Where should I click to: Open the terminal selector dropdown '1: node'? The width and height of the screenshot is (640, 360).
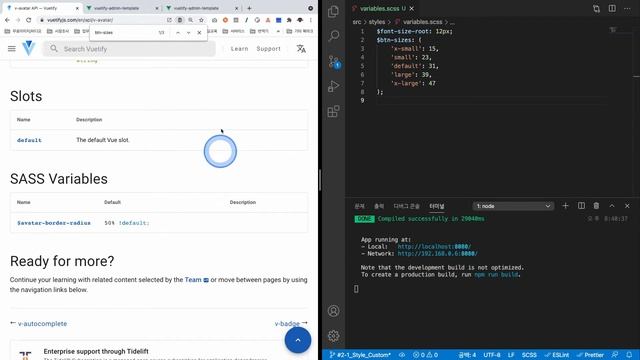[x=513, y=206]
